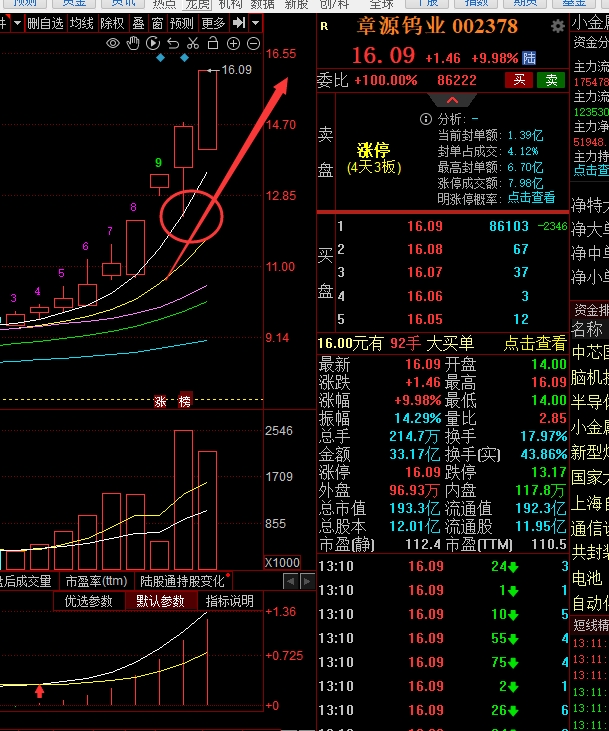Image resolution: width=609 pixels, height=731 pixels.
Task: Click the info icon beside 分析
Action: [425, 119]
